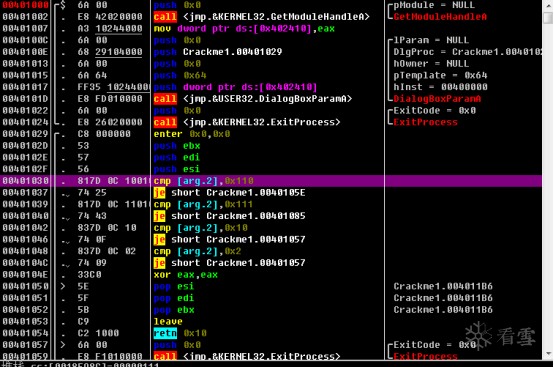Select address cell 00401002

click(x=25, y=17)
